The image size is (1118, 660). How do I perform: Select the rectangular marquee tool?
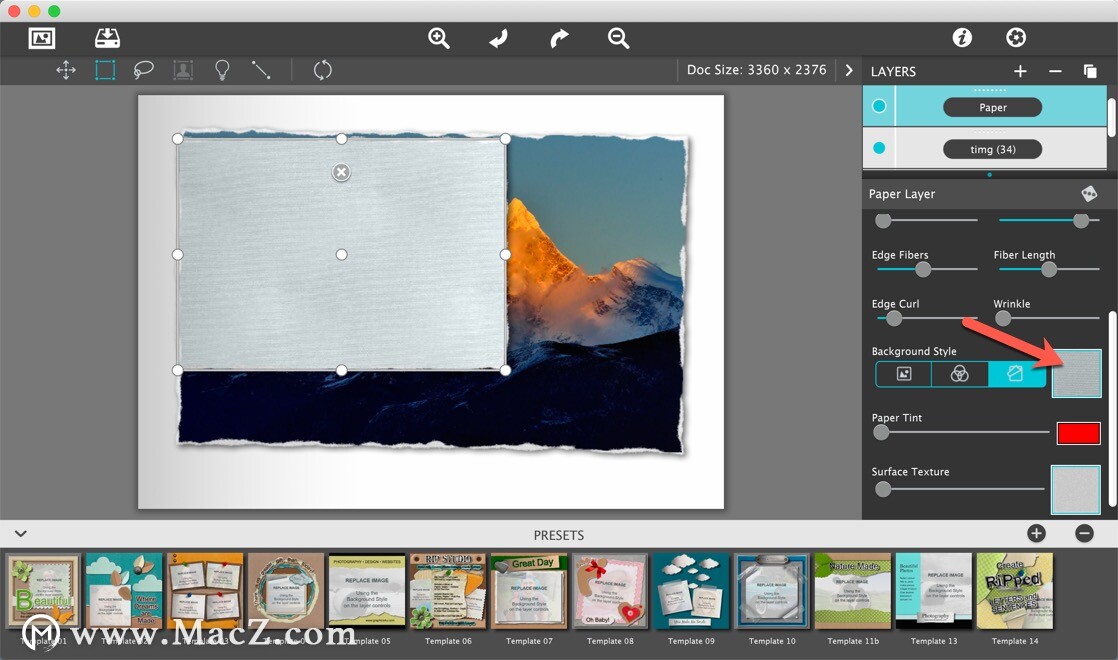106,70
